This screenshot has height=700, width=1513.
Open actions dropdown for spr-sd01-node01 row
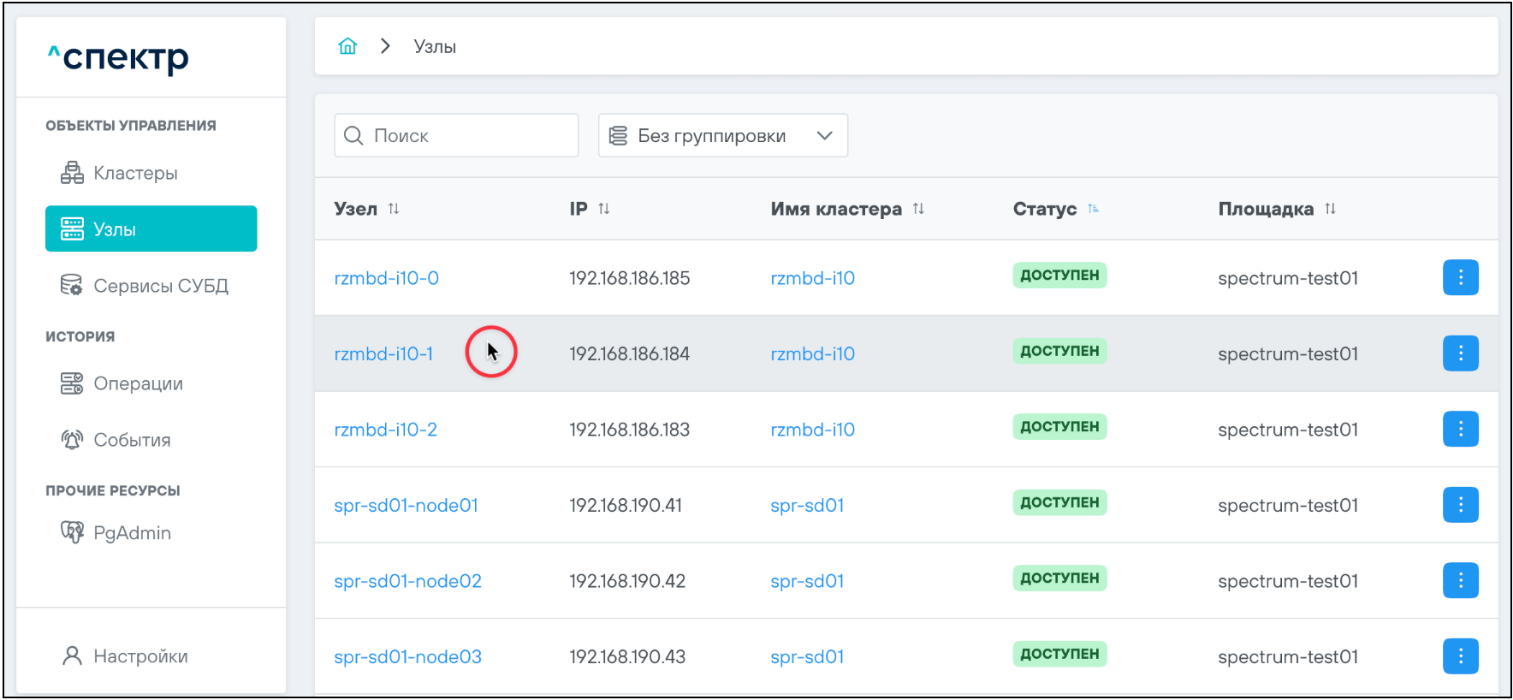(x=1460, y=505)
